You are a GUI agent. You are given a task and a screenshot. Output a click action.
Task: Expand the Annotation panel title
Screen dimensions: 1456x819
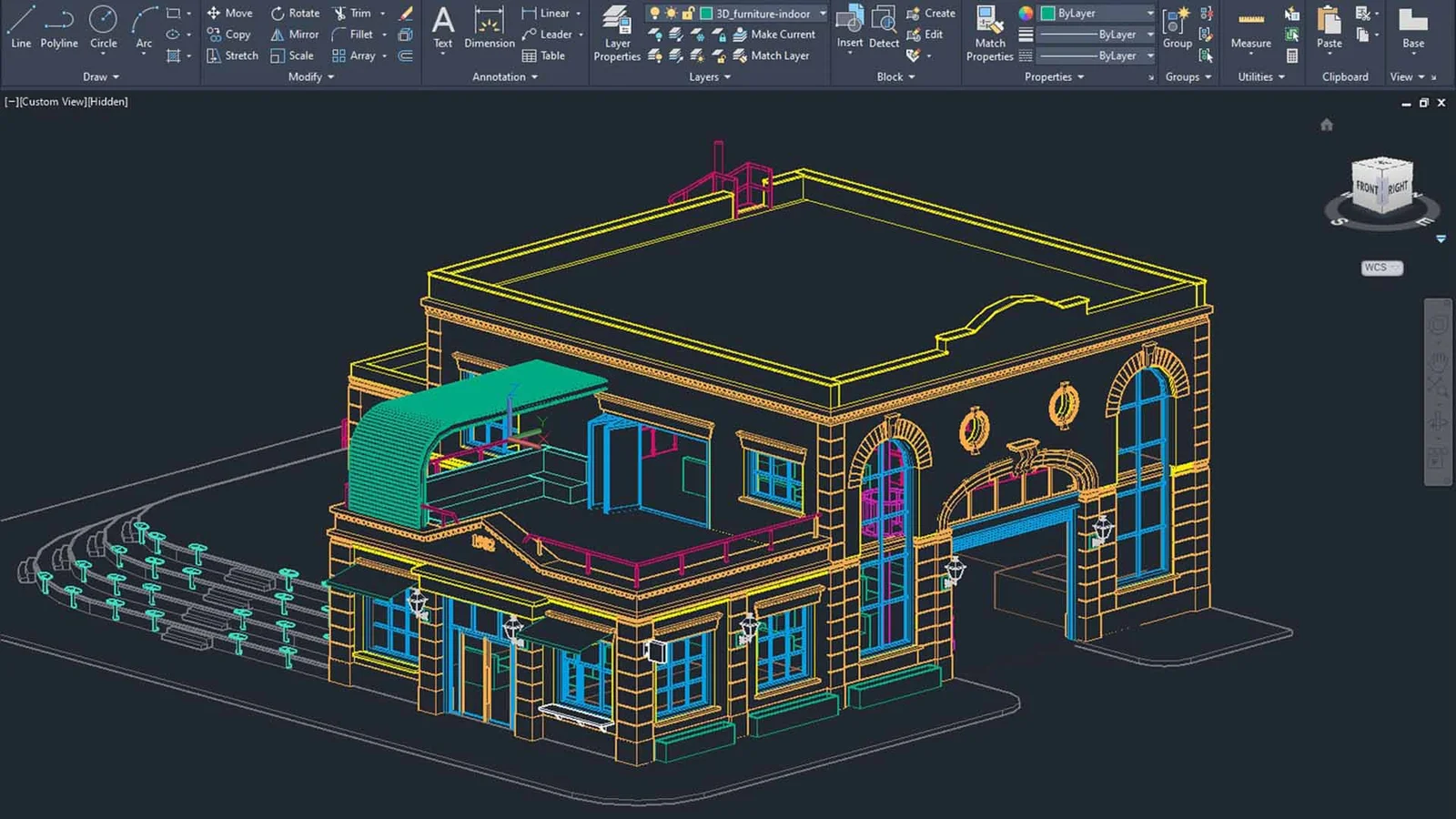pos(505,77)
